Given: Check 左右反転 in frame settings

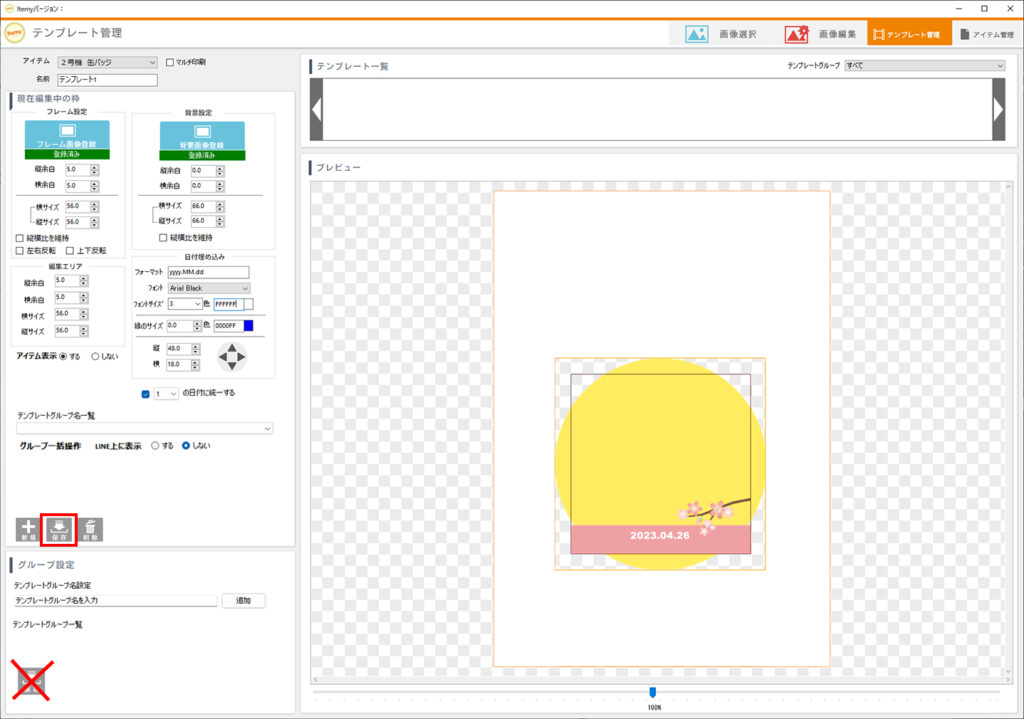Looking at the screenshot, I should 20,250.
